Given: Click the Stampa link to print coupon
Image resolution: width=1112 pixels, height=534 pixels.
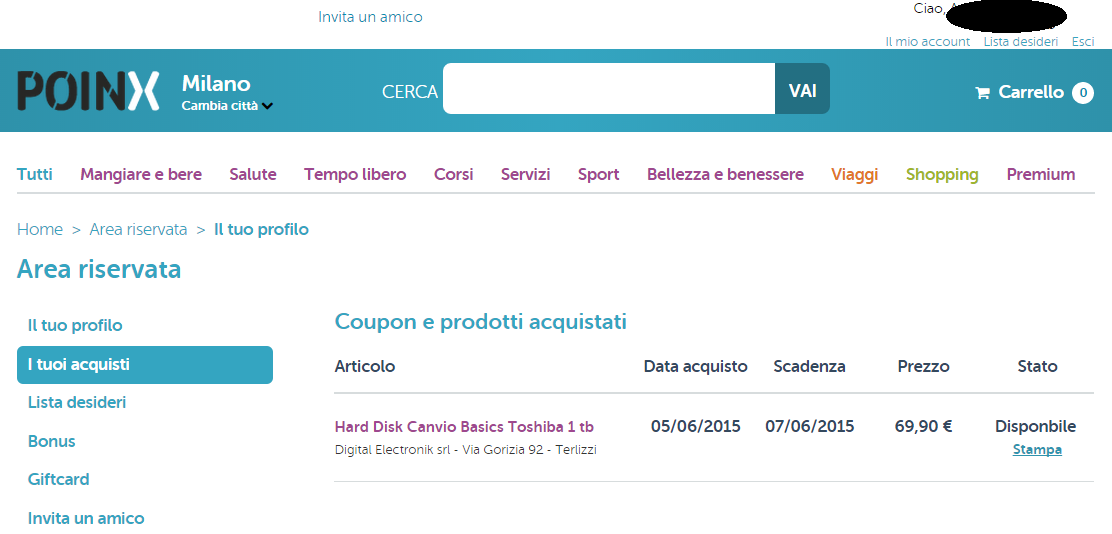Looking at the screenshot, I should [1037, 450].
